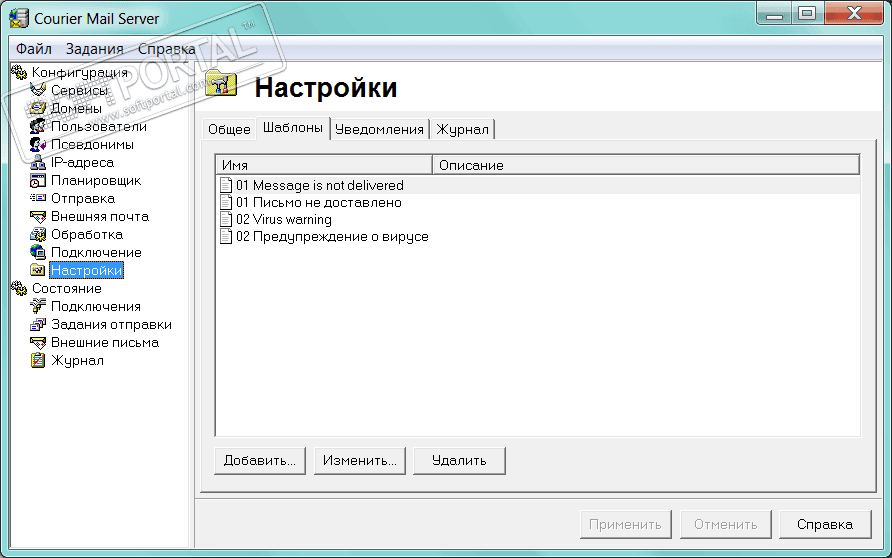This screenshot has height=558, width=892.
Task: Click the large Настройки header icon
Action: click(221, 84)
